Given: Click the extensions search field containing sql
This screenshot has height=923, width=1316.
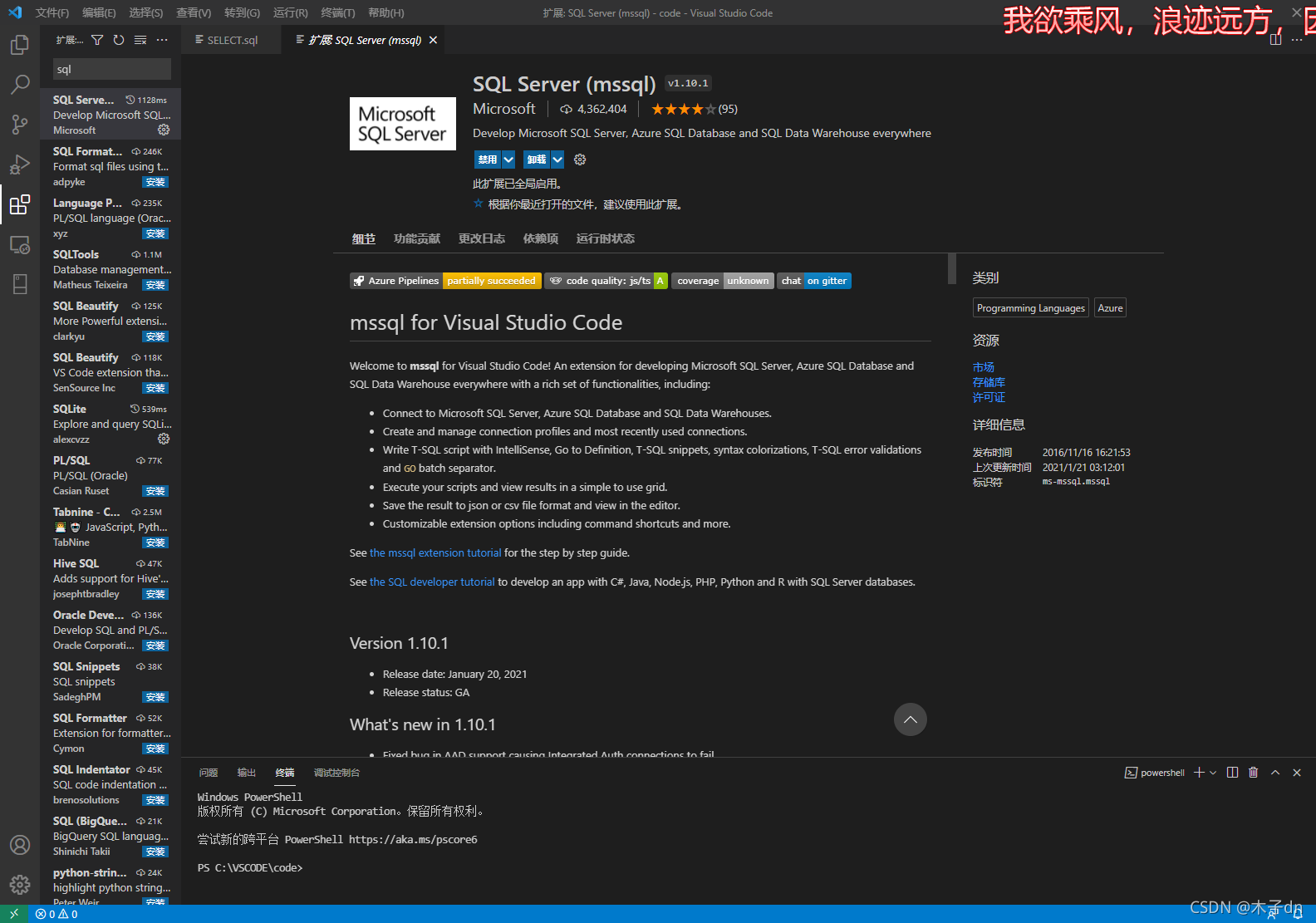Looking at the screenshot, I should click(112, 69).
